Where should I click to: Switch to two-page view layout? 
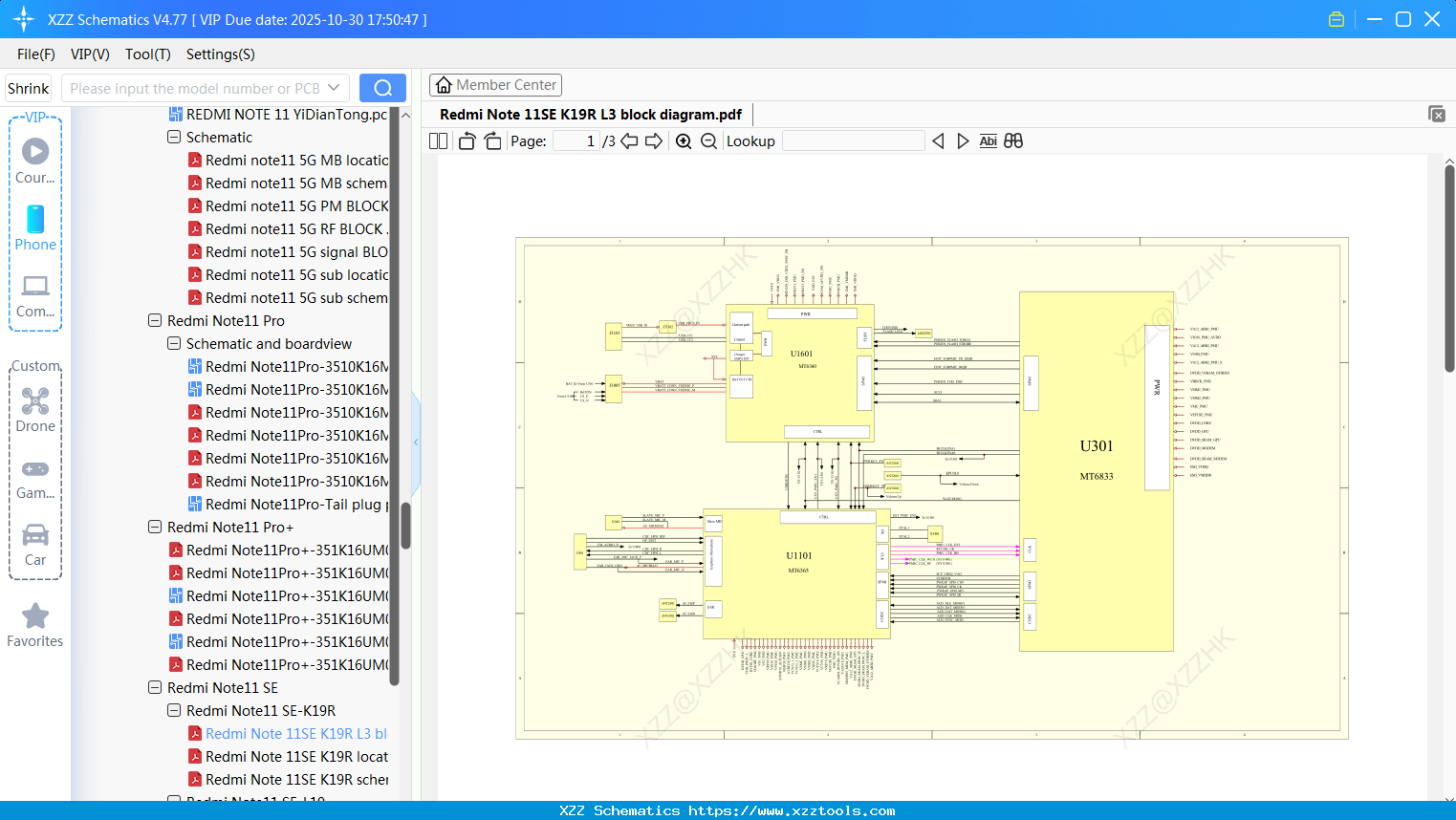[x=437, y=140]
